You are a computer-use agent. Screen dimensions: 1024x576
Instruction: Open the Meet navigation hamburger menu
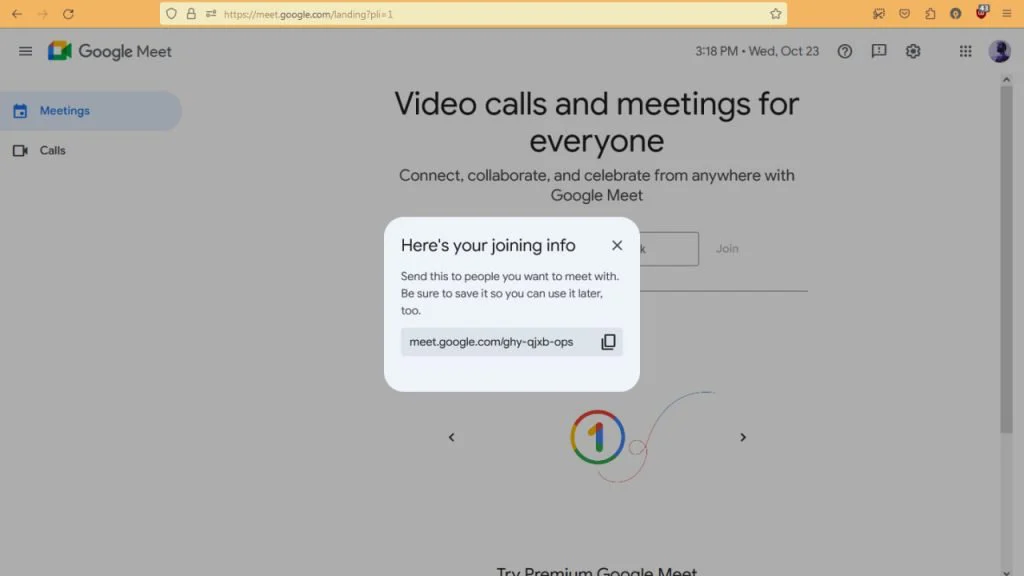(x=25, y=51)
